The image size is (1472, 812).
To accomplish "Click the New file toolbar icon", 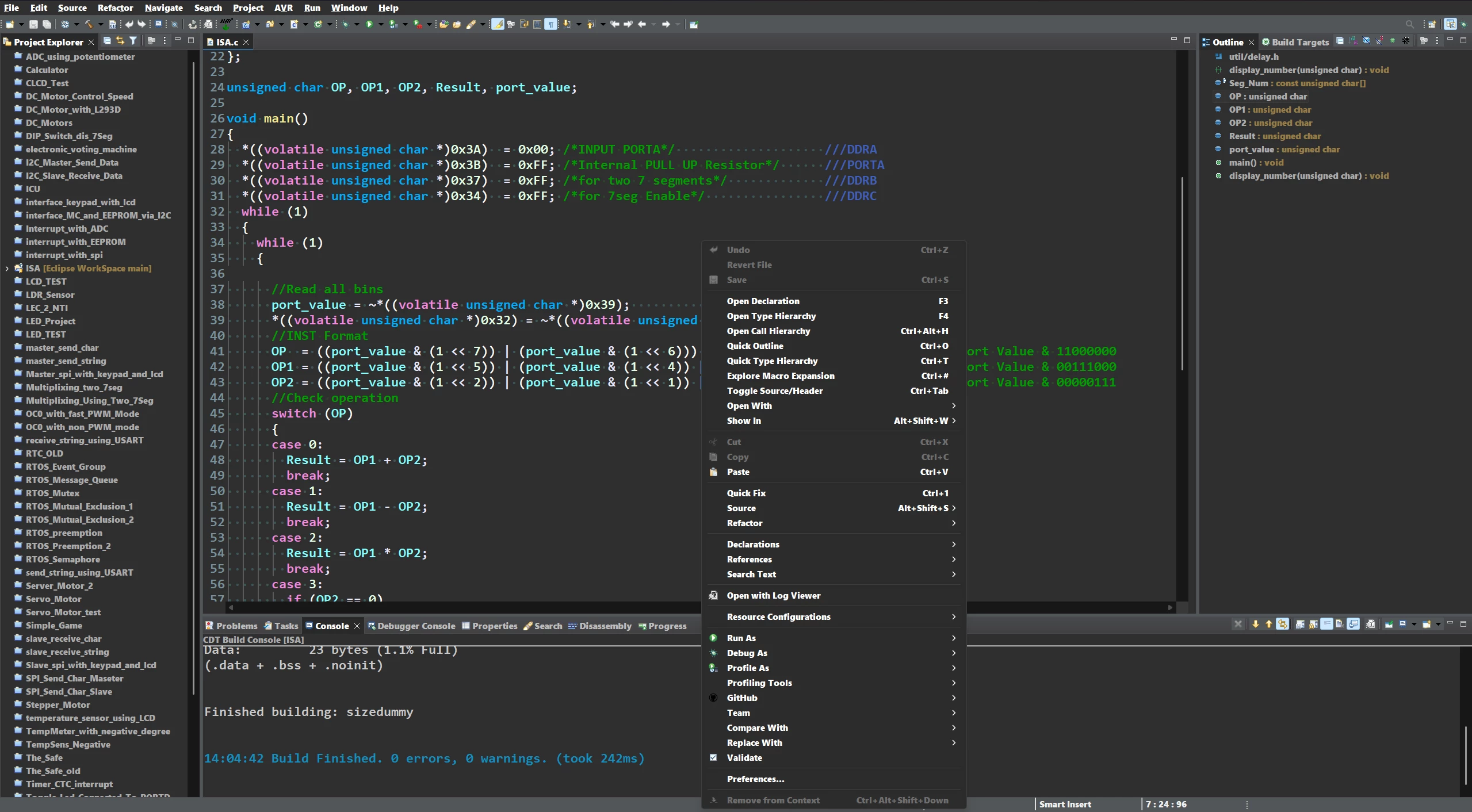I will 9,24.
